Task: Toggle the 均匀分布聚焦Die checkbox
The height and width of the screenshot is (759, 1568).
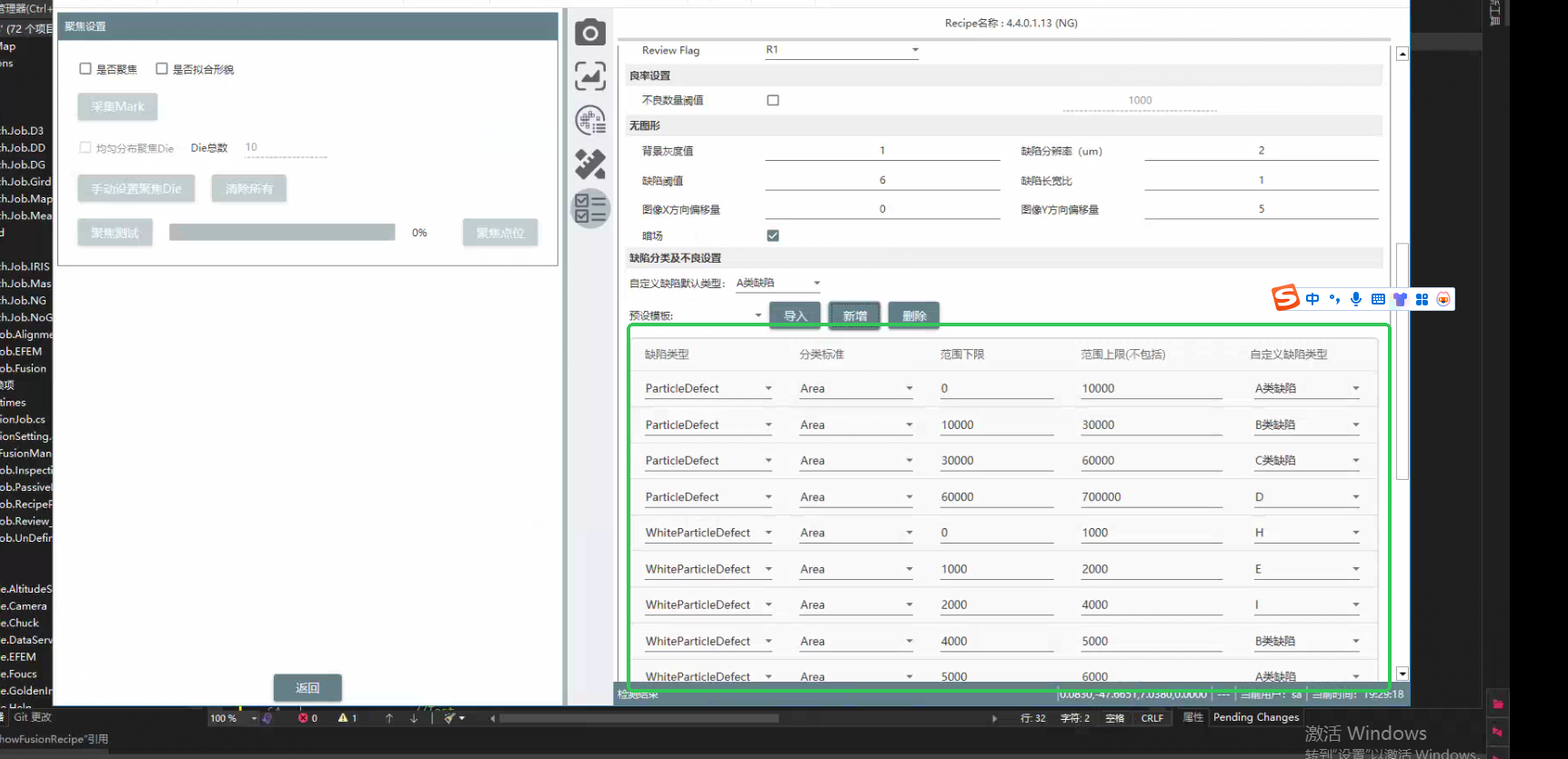Action: 85,147
